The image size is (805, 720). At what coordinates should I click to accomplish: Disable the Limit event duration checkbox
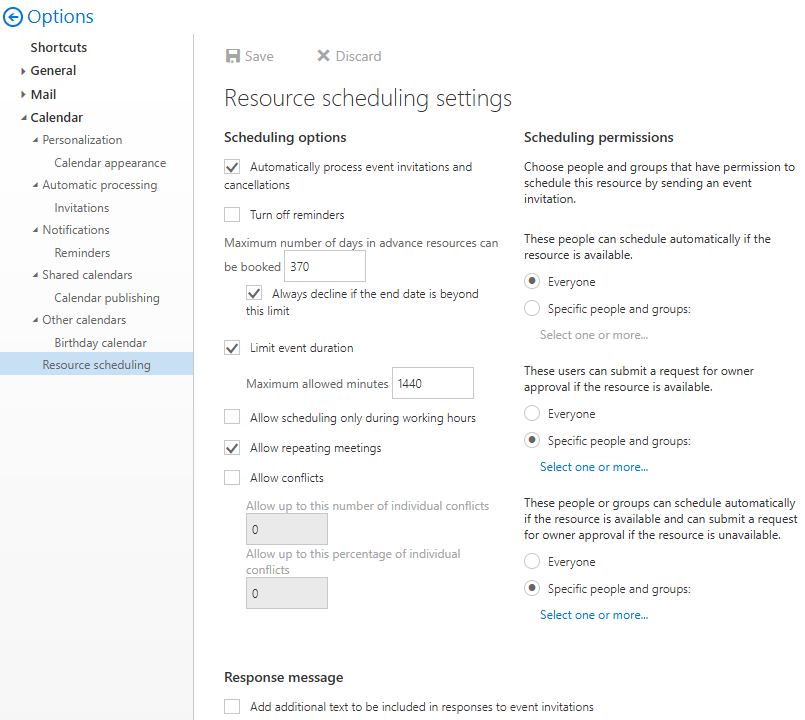pyautogui.click(x=231, y=348)
